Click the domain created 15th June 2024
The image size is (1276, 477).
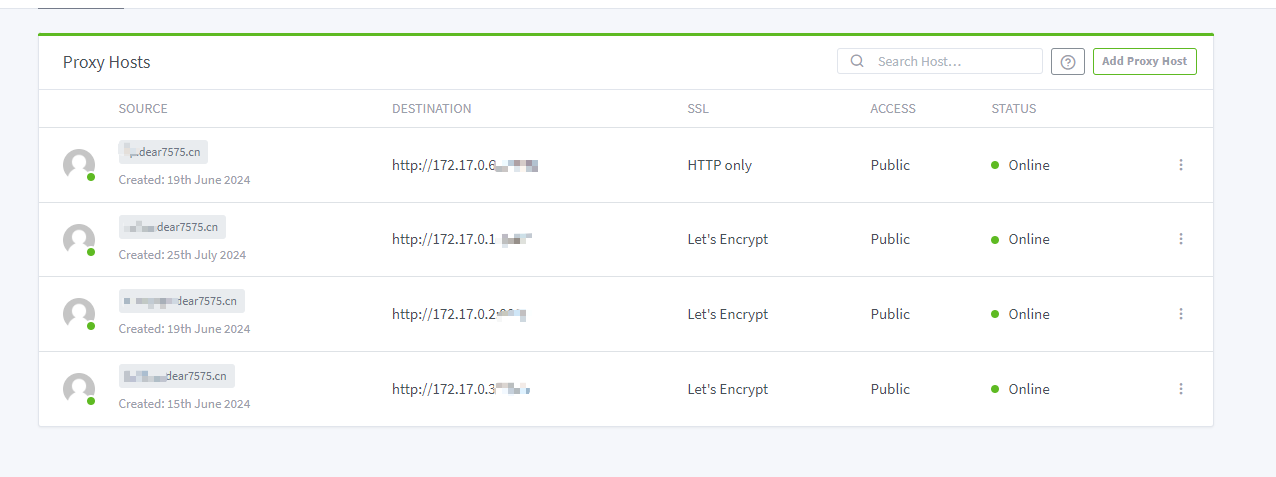176,376
